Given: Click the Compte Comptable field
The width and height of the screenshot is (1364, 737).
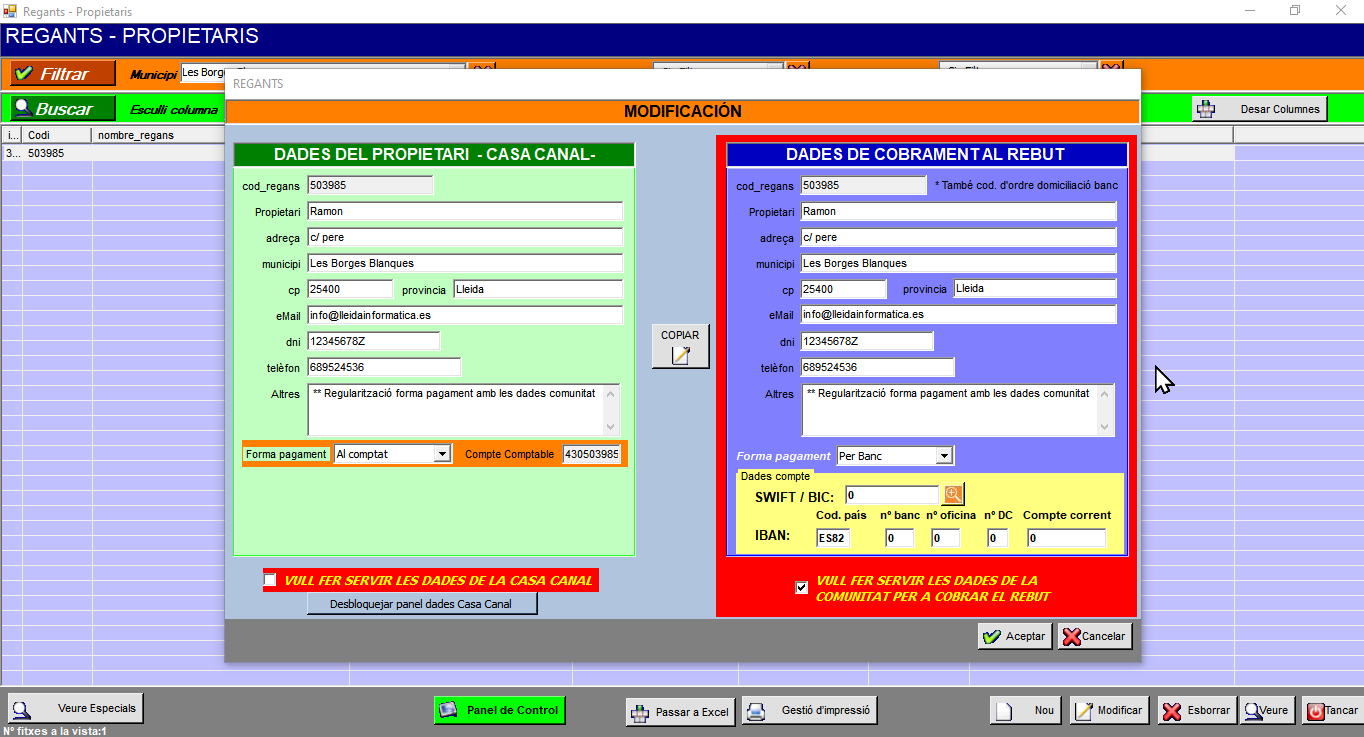Looking at the screenshot, I should click(x=592, y=454).
